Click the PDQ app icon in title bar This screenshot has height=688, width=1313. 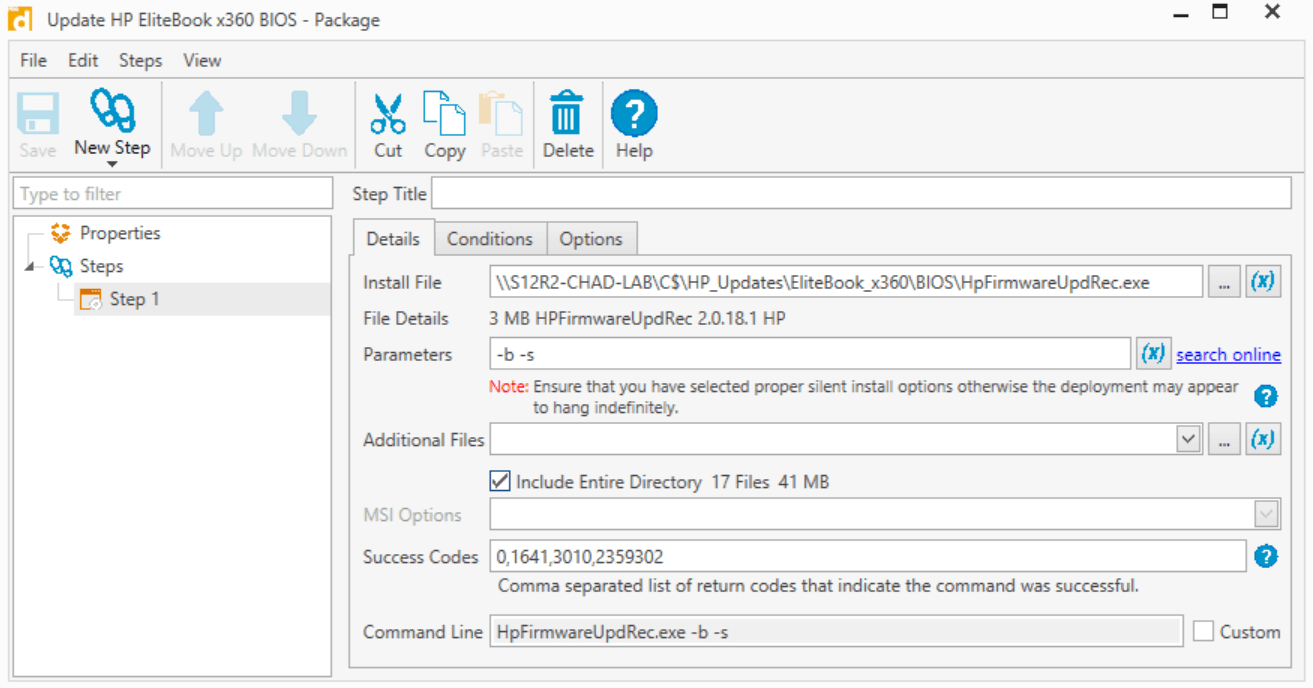pyautogui.click(x=20, y=19)
